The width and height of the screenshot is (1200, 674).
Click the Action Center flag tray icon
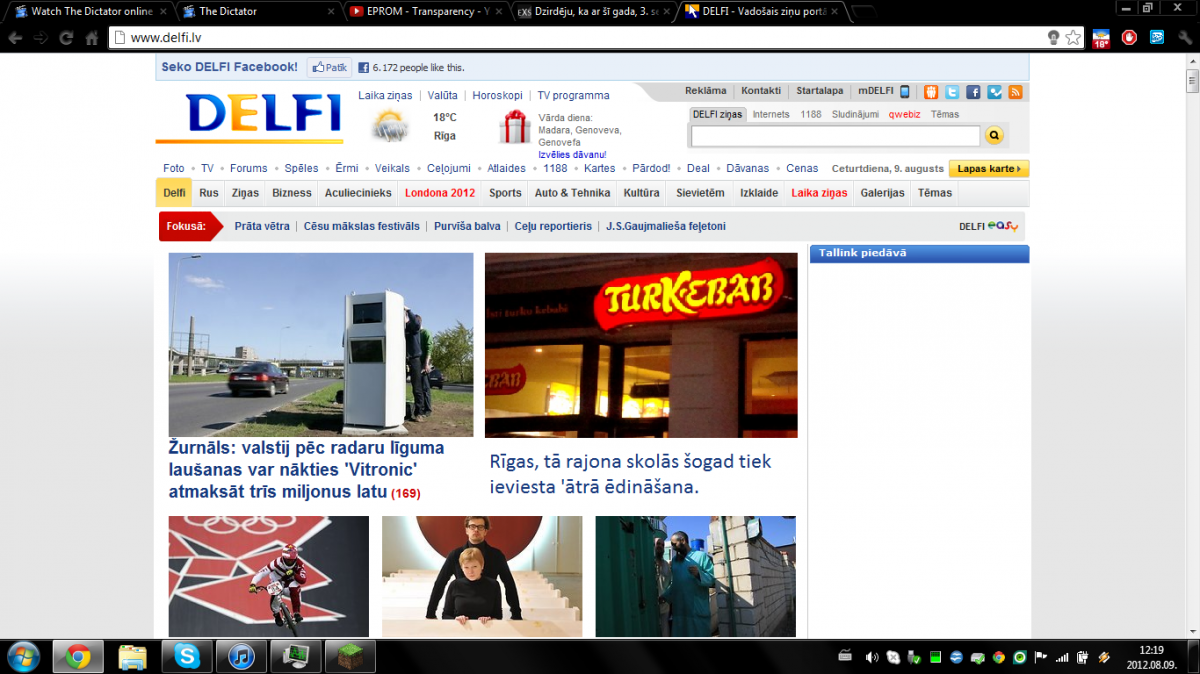(x=1041, y=657)
